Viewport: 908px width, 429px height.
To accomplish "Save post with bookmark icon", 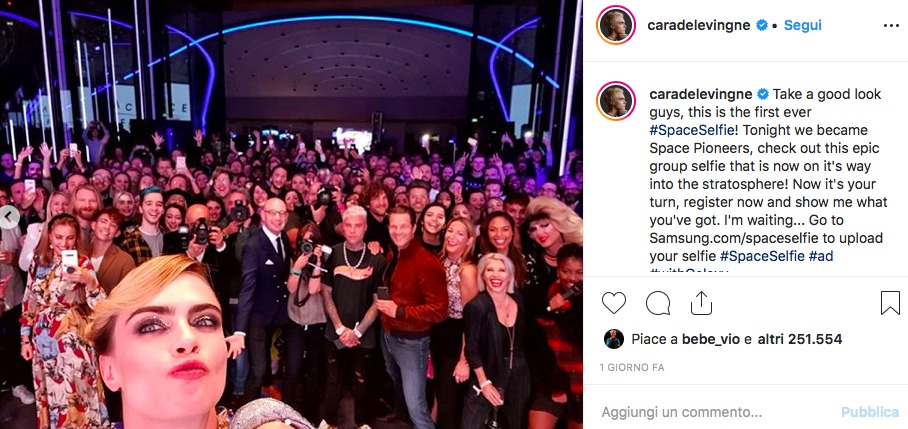I will point(890,303).
